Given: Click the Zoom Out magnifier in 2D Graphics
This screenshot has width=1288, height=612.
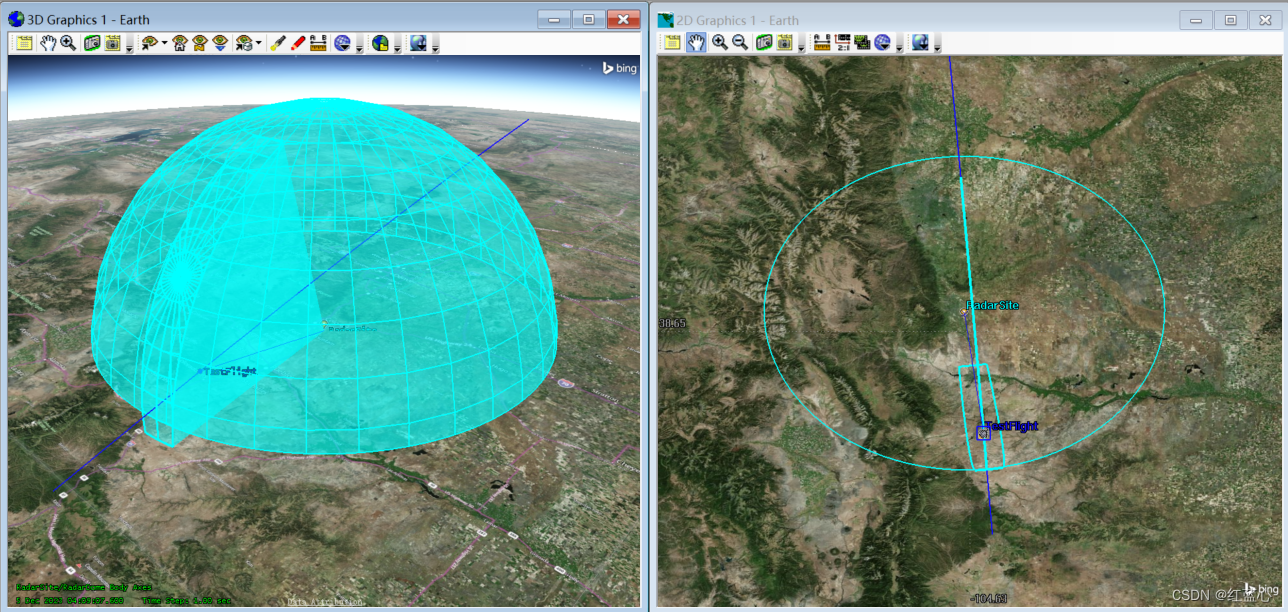Looking at the screenshot, I should click(740, 42).
